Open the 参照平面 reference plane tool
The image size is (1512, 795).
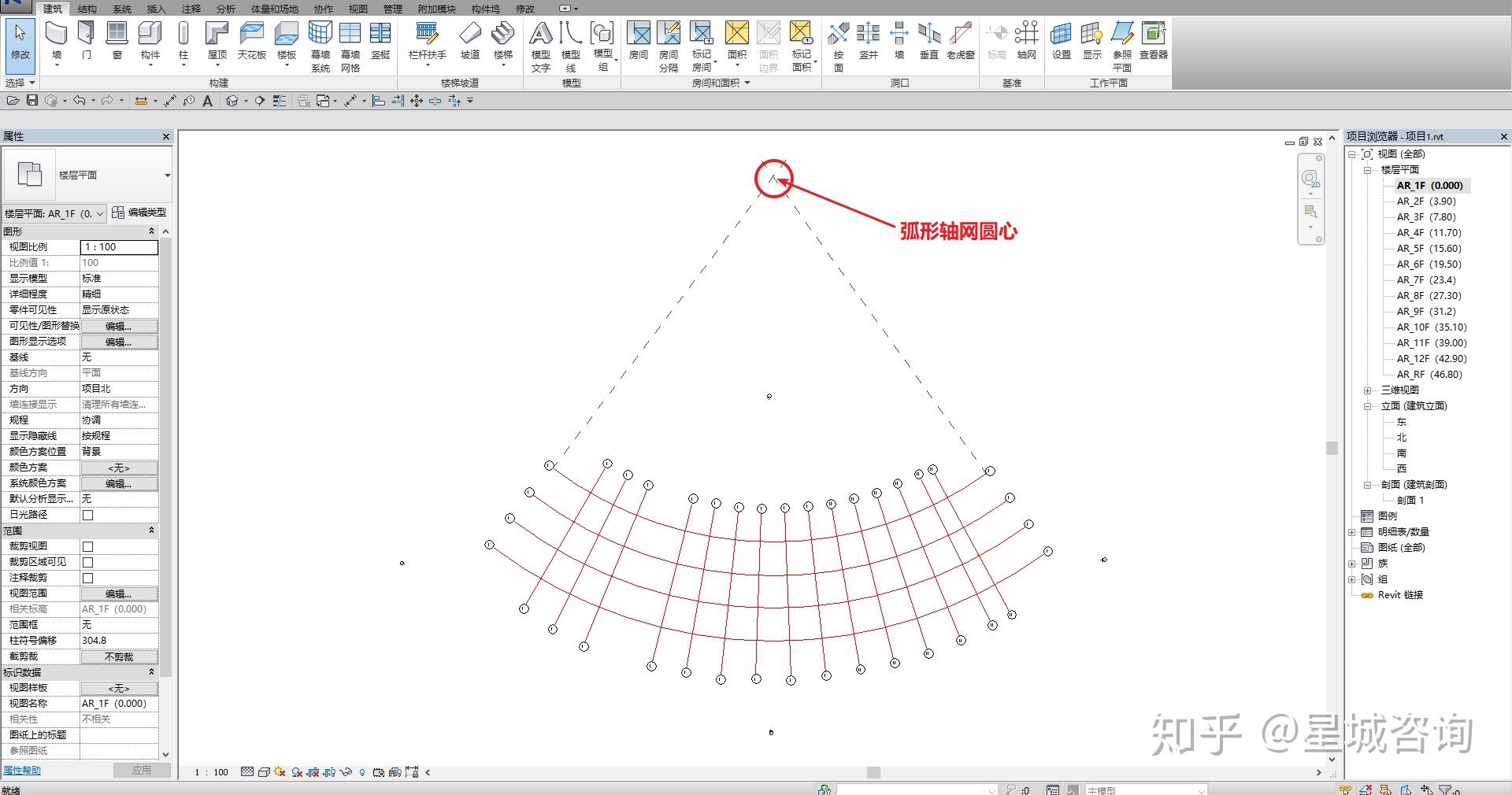[1122, 46]
